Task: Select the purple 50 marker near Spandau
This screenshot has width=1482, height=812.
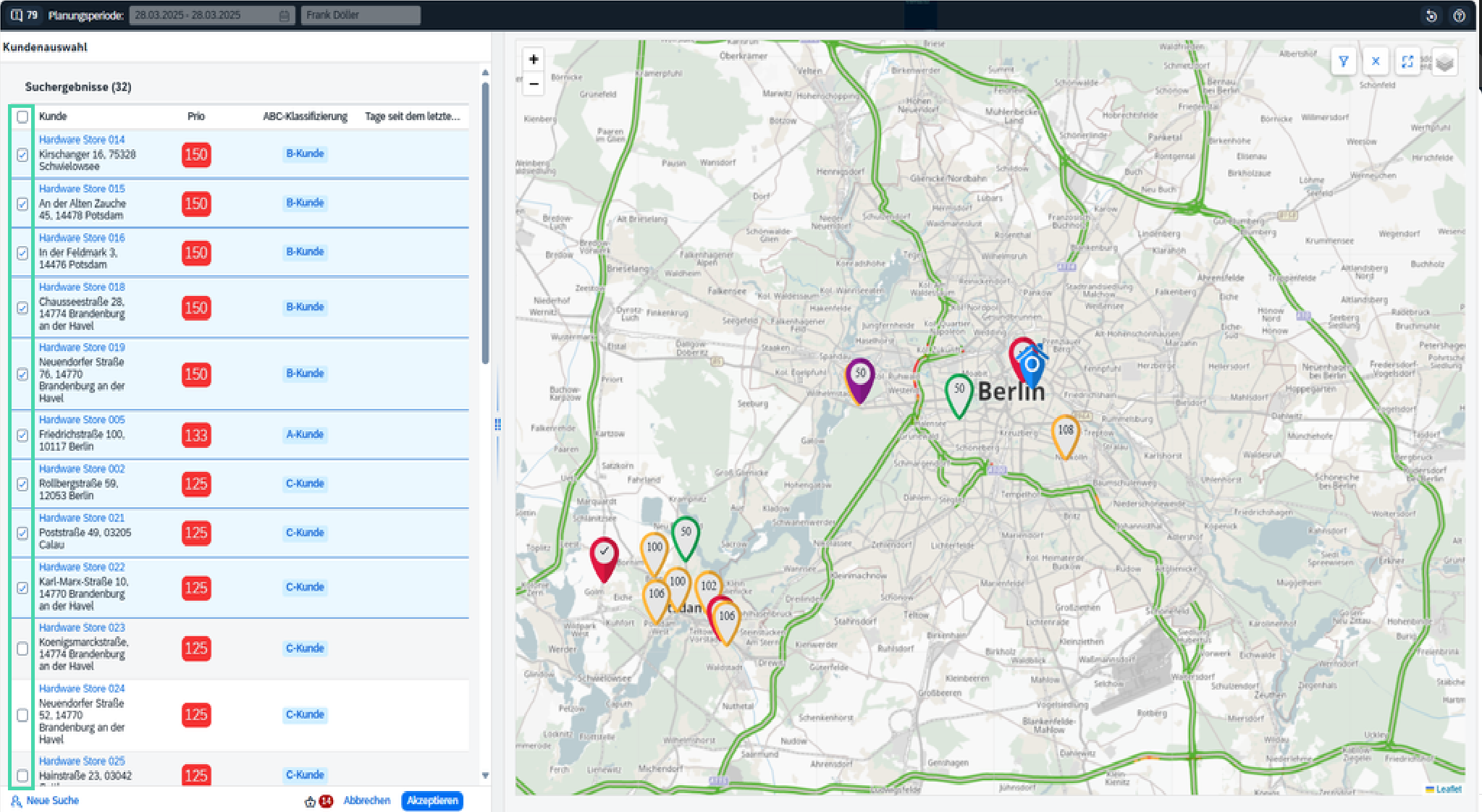Action: (x=859, y=380)
